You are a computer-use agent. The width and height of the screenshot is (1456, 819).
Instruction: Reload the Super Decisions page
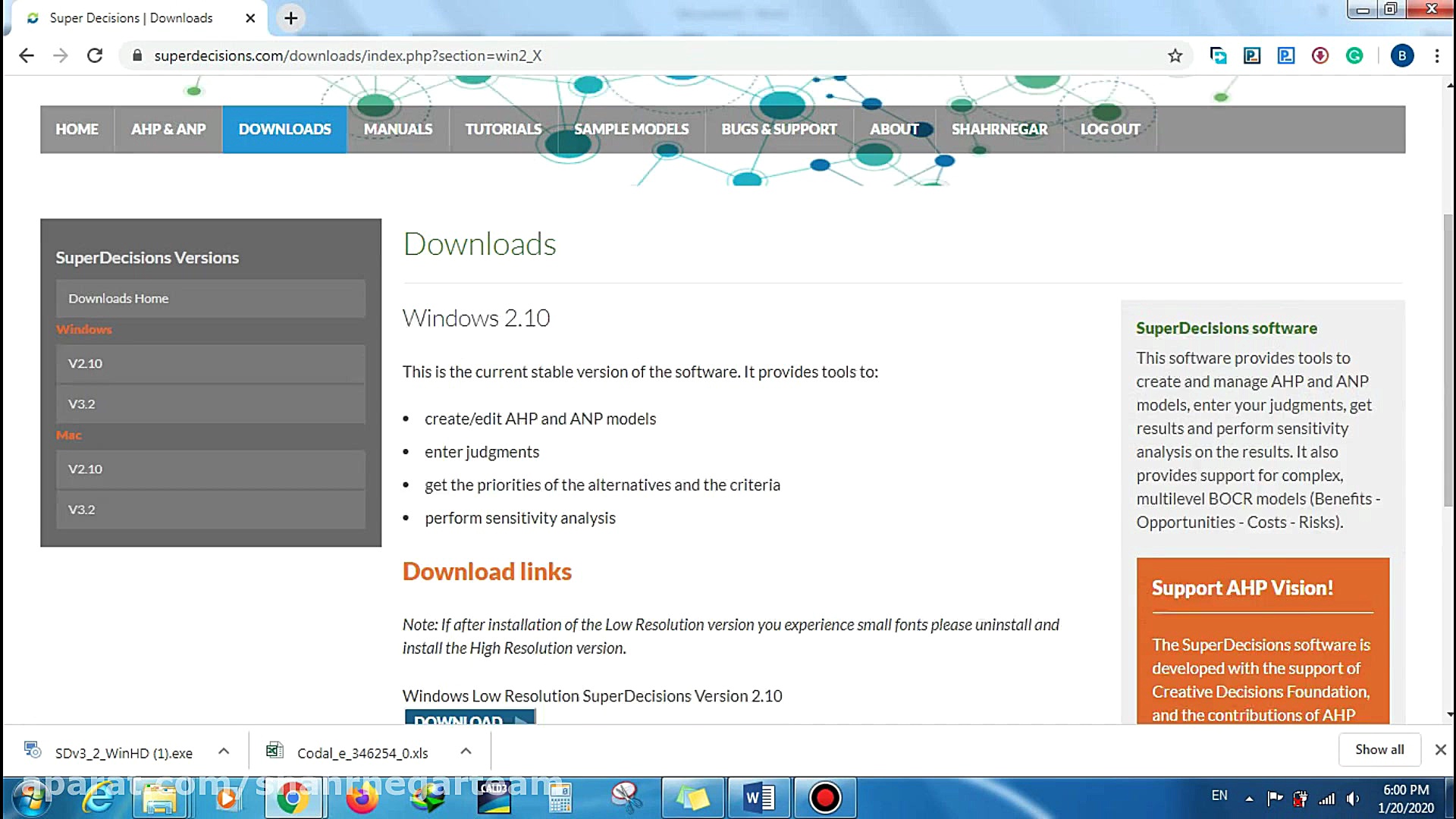[x=95, y=55]
